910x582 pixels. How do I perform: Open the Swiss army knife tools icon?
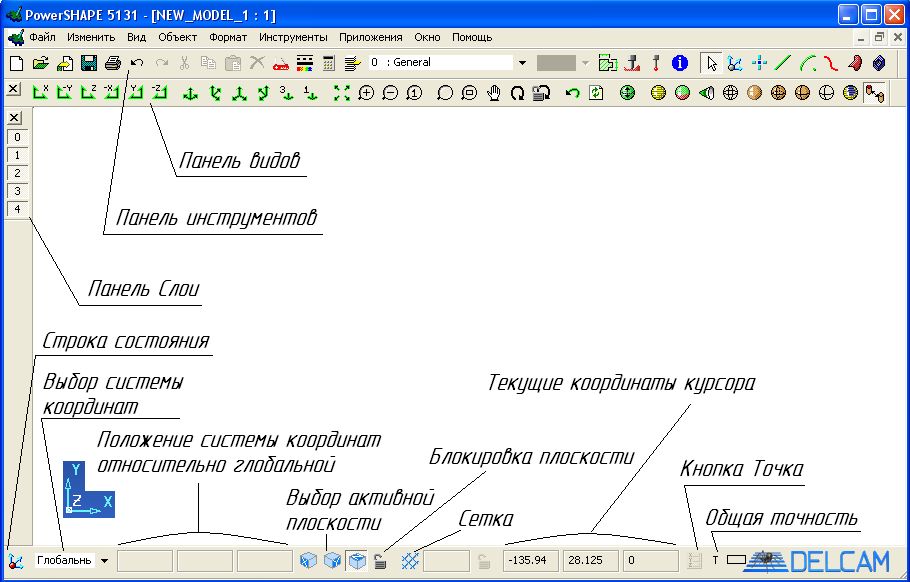tap(281, 63)
